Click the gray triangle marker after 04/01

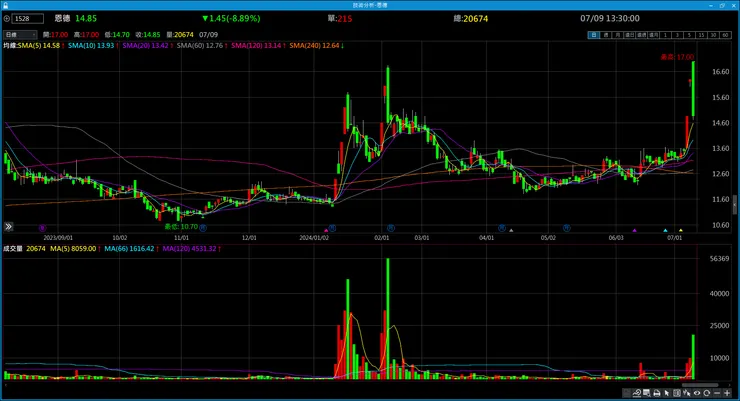[511, 230]
